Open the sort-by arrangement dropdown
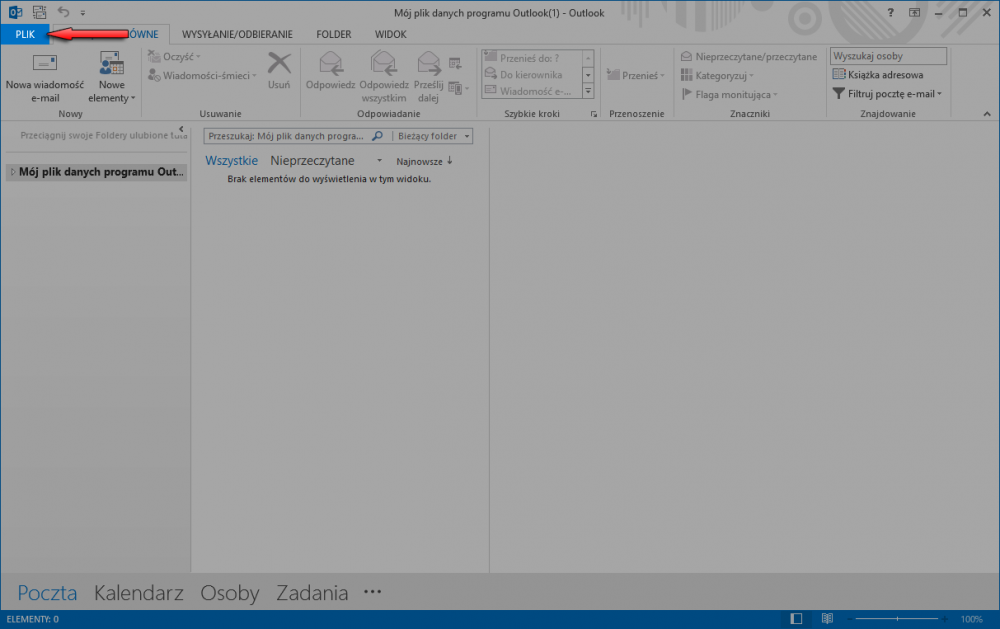Viewport: 1000px width, 629px height. [379, 161]
